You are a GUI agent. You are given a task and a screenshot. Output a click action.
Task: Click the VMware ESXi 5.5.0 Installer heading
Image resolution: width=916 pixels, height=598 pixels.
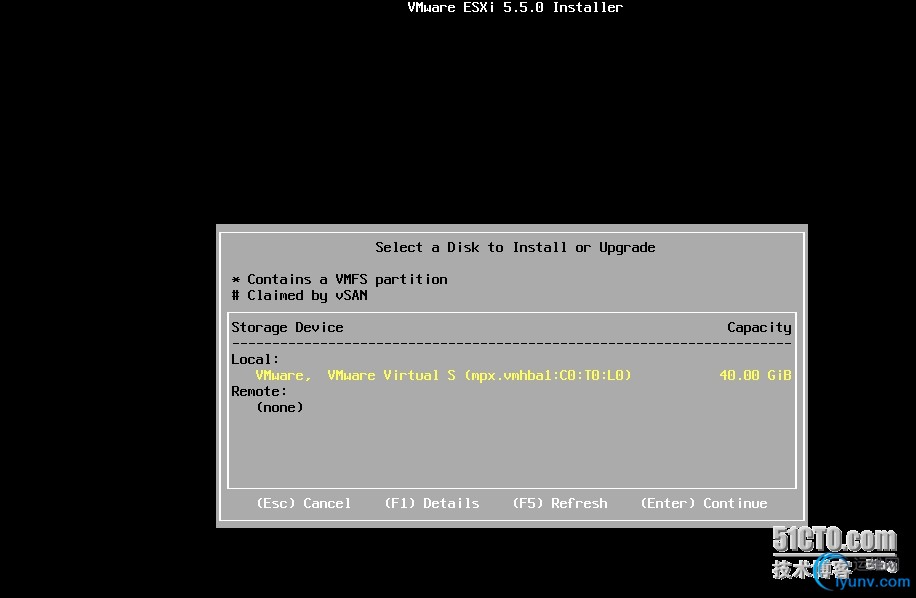pyautogui.click(x=515, y=8)
